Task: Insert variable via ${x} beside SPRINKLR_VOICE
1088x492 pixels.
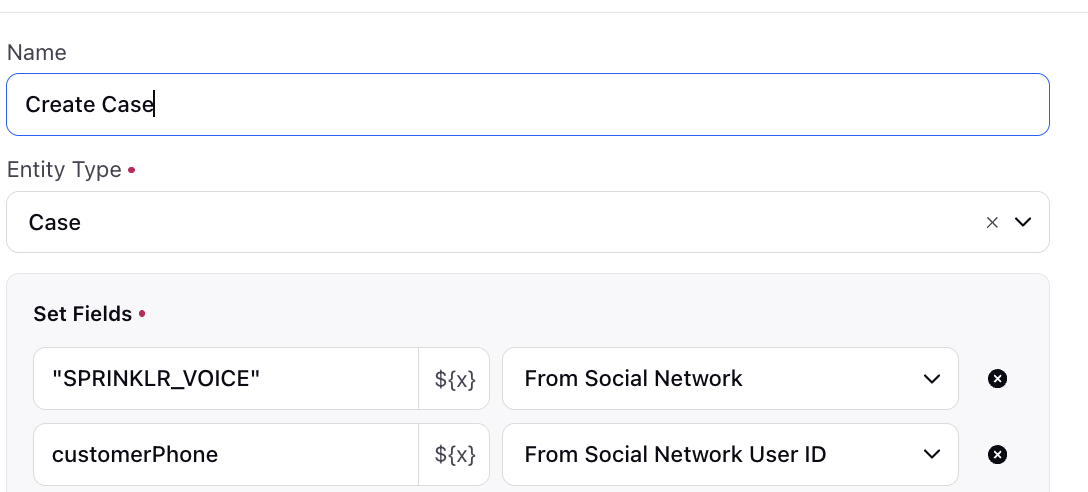Action: pos(454,379)
